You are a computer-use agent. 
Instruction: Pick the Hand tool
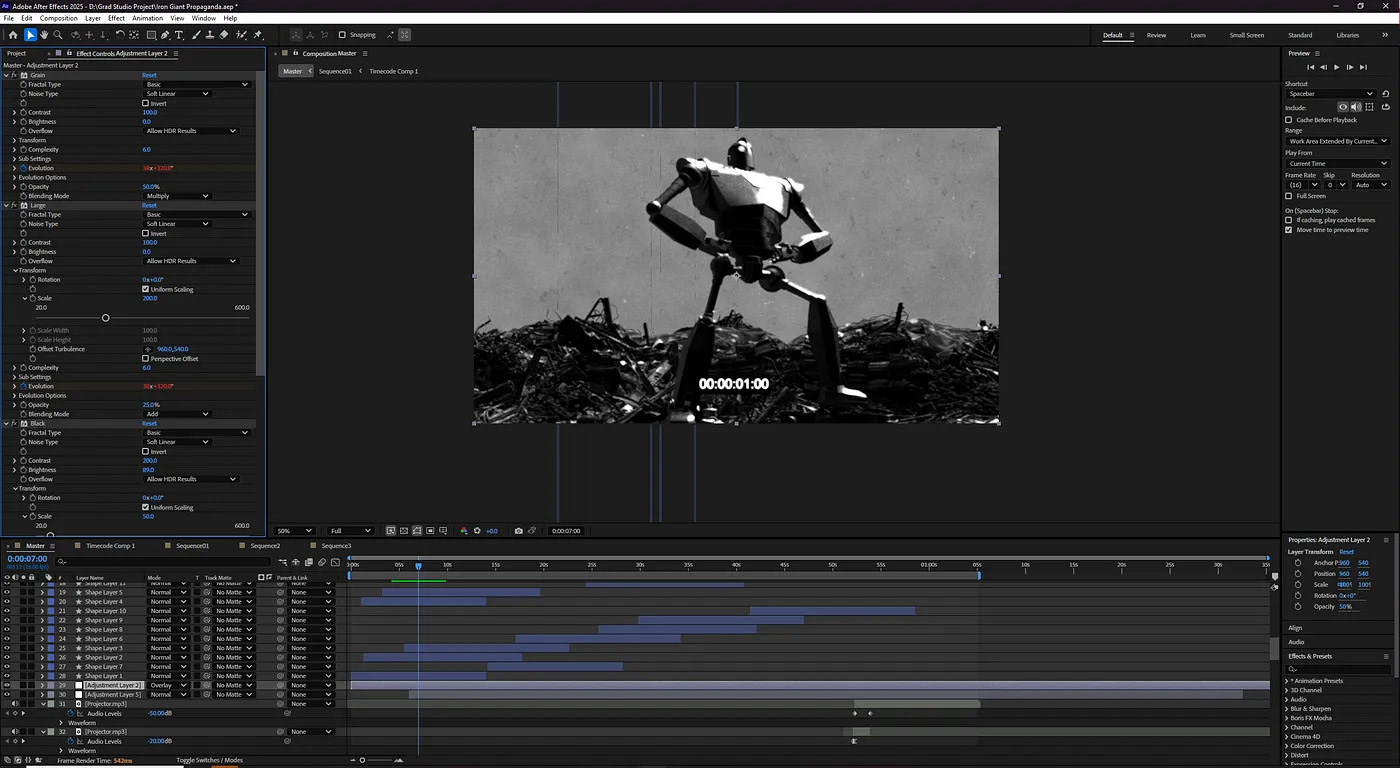44,35
